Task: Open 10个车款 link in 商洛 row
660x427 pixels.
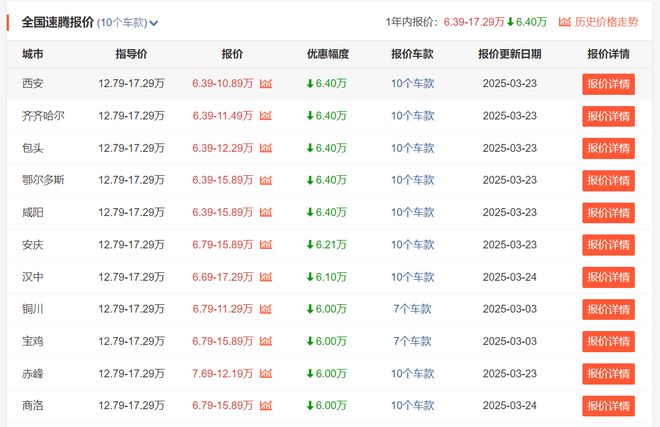Action: (412, 406)
